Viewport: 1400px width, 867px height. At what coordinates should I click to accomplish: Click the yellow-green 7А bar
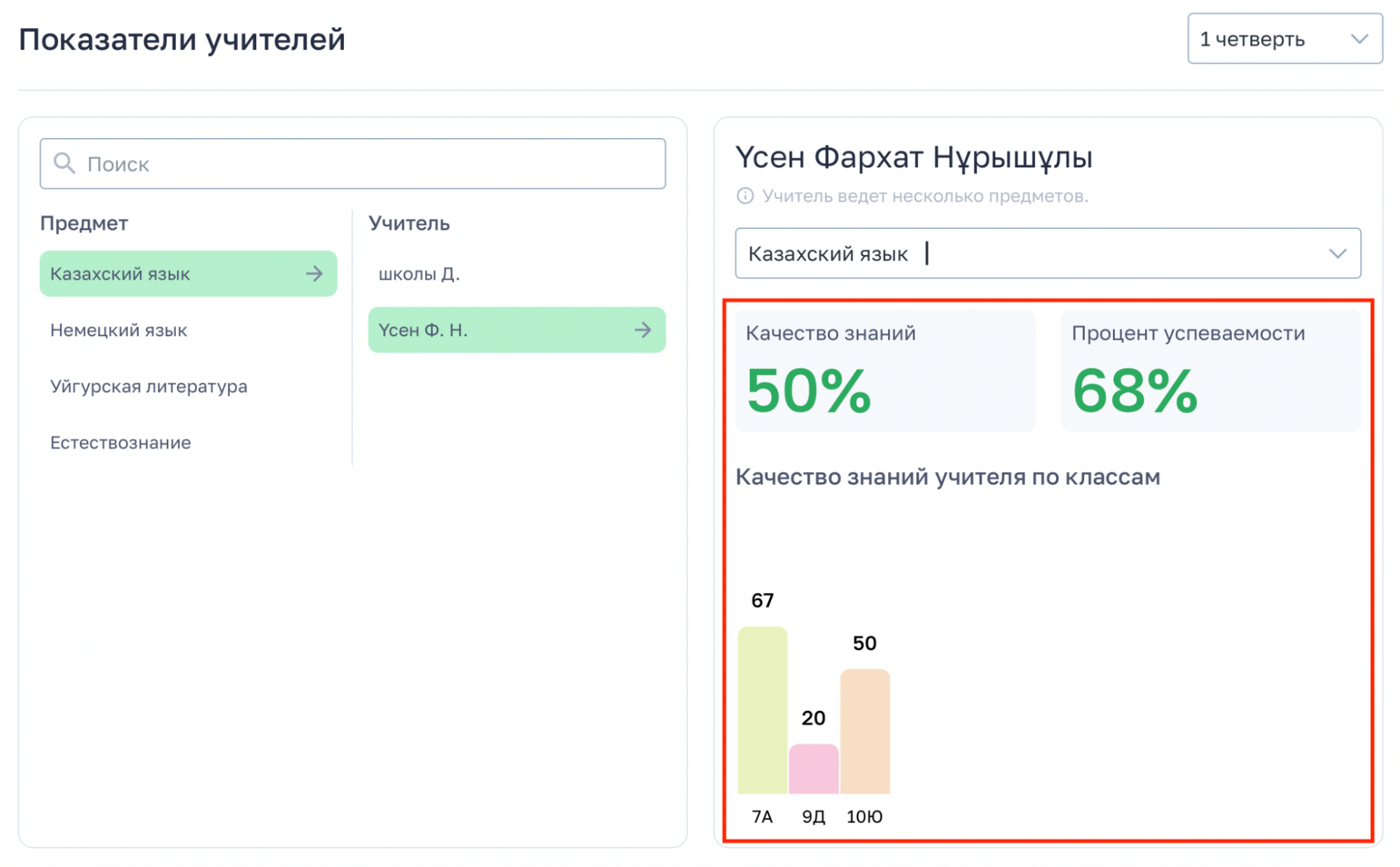[762, 709]
